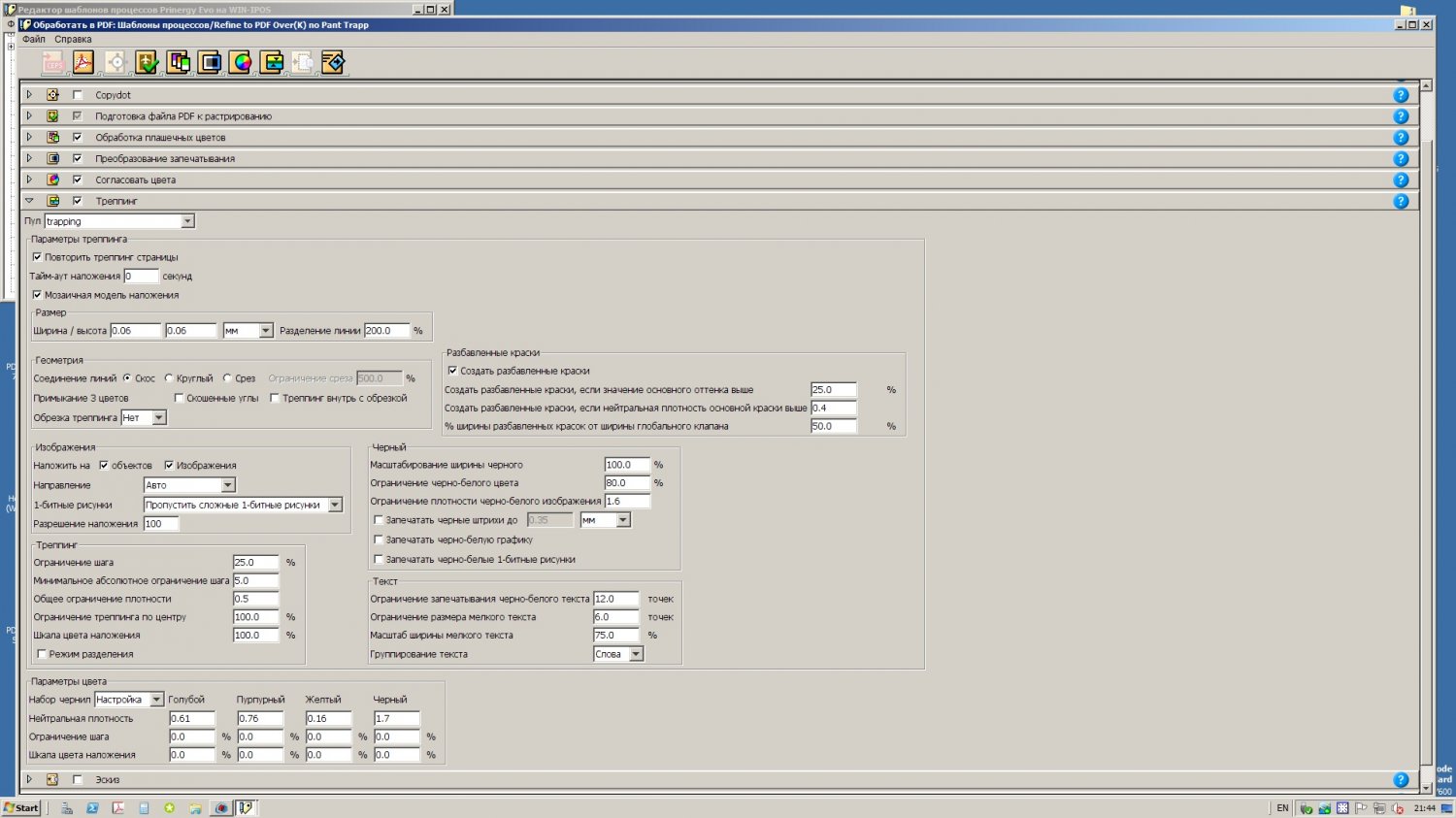Image resolution: width=1456 pixels, height=818 pixels.
Task: Open help for Подготовка файла PDF section
Action: [x=1401, y=116]
